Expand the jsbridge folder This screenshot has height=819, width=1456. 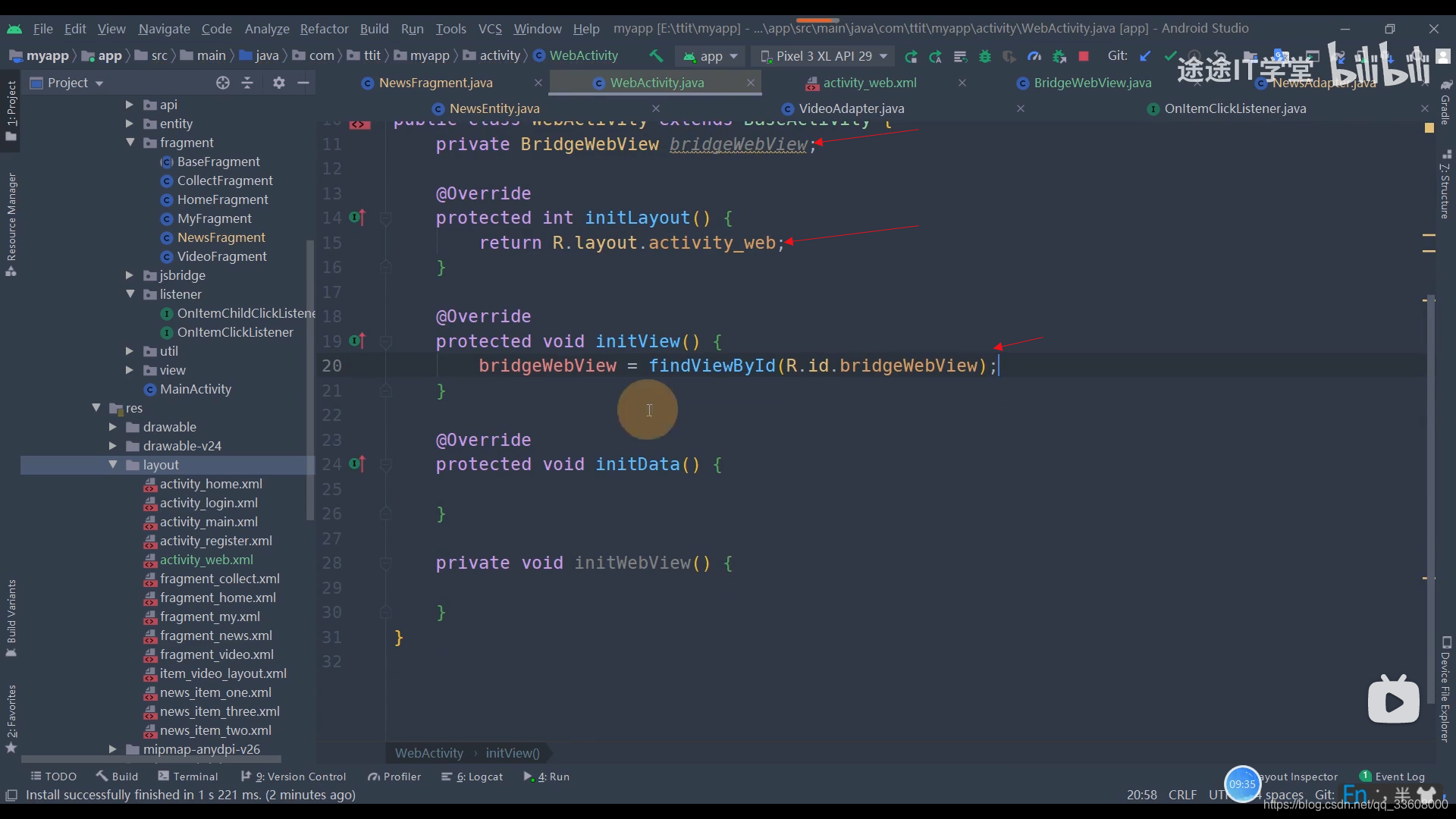[x=129, y=275]
